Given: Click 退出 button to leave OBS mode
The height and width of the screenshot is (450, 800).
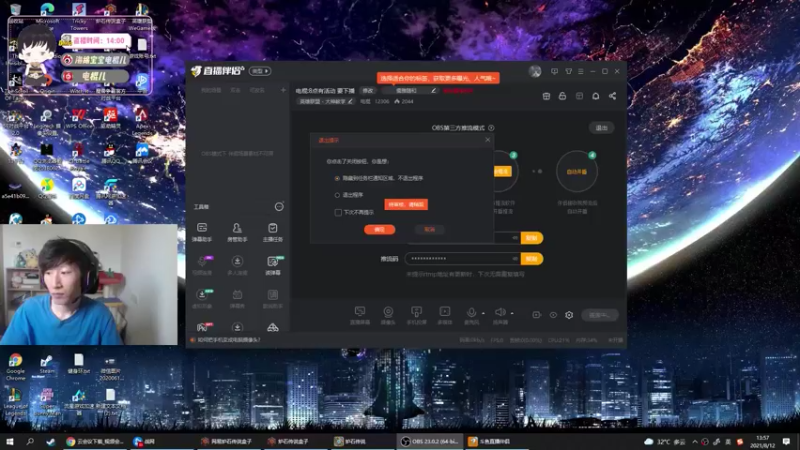Looking at the screenshot, I should click(602, 128).
